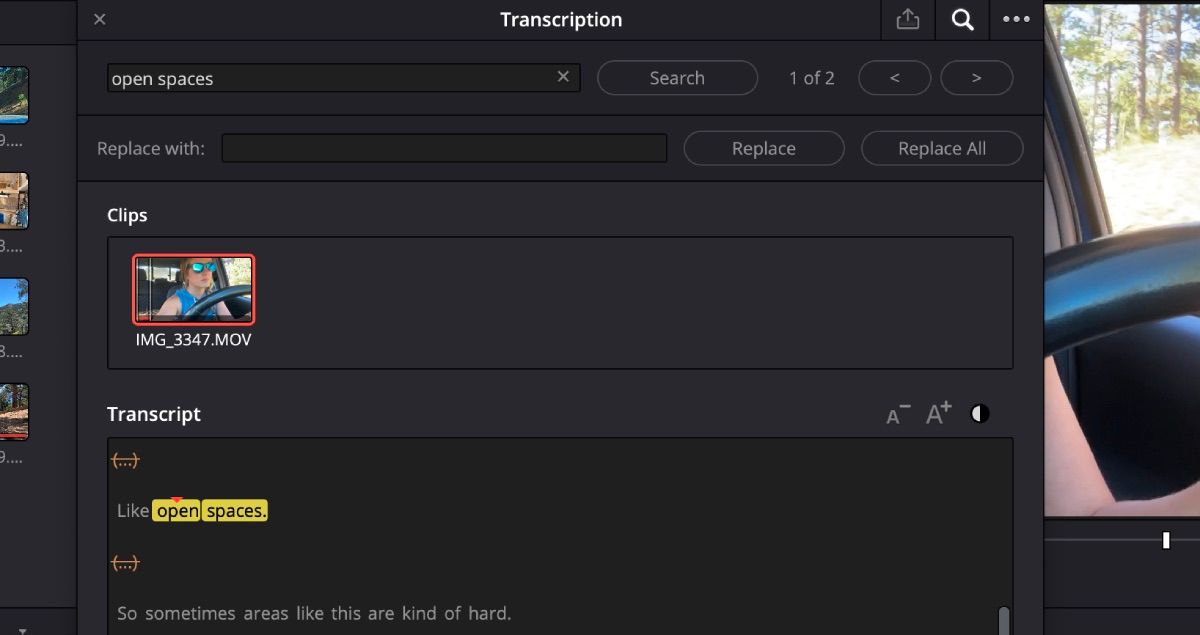1200x635 pixels.
Task: Toggle transcript light/dark contrast mode
Action: pyautogui.click(x=978, y=412)
